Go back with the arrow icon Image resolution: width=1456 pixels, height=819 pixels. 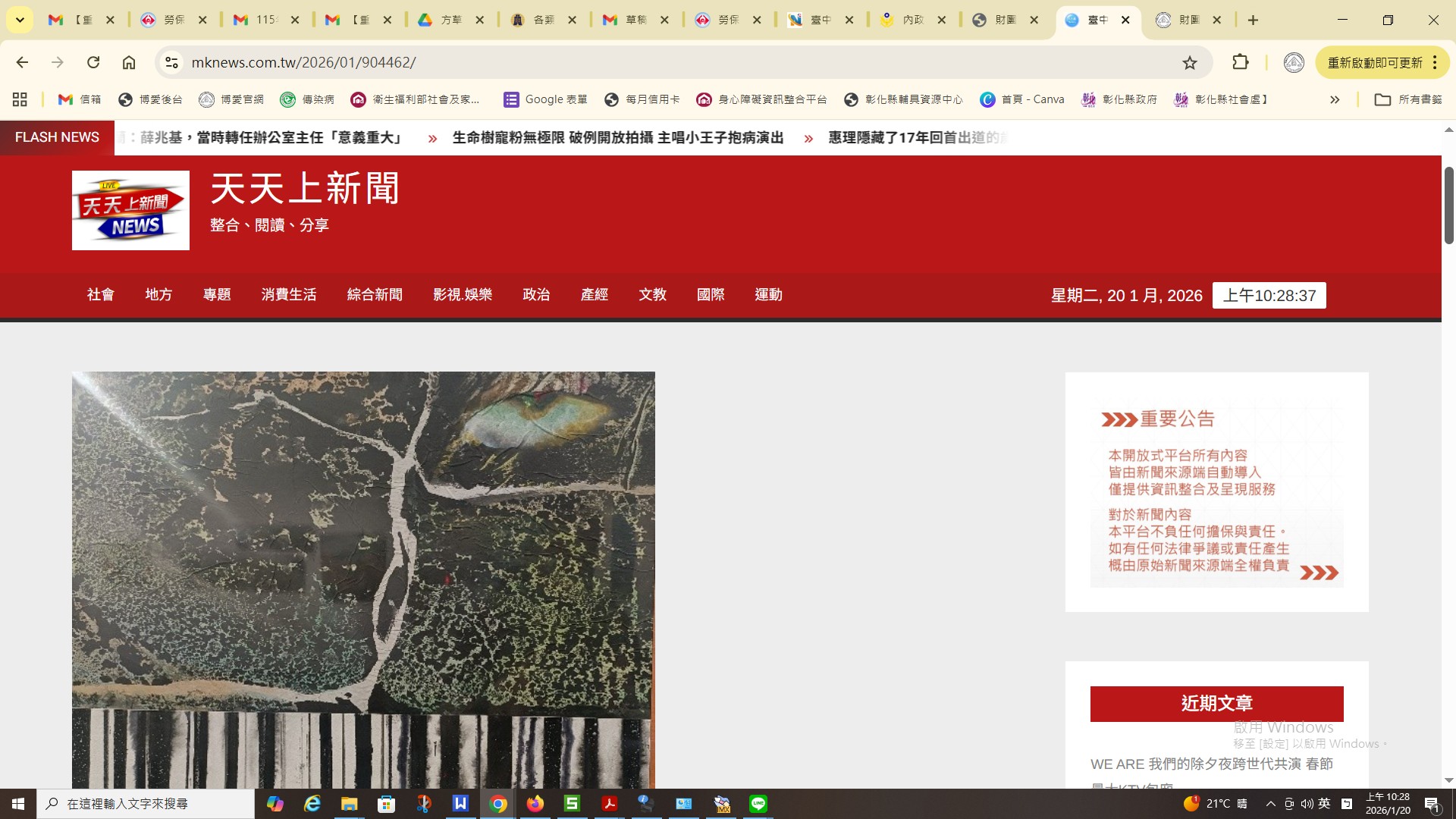(22, 62)
